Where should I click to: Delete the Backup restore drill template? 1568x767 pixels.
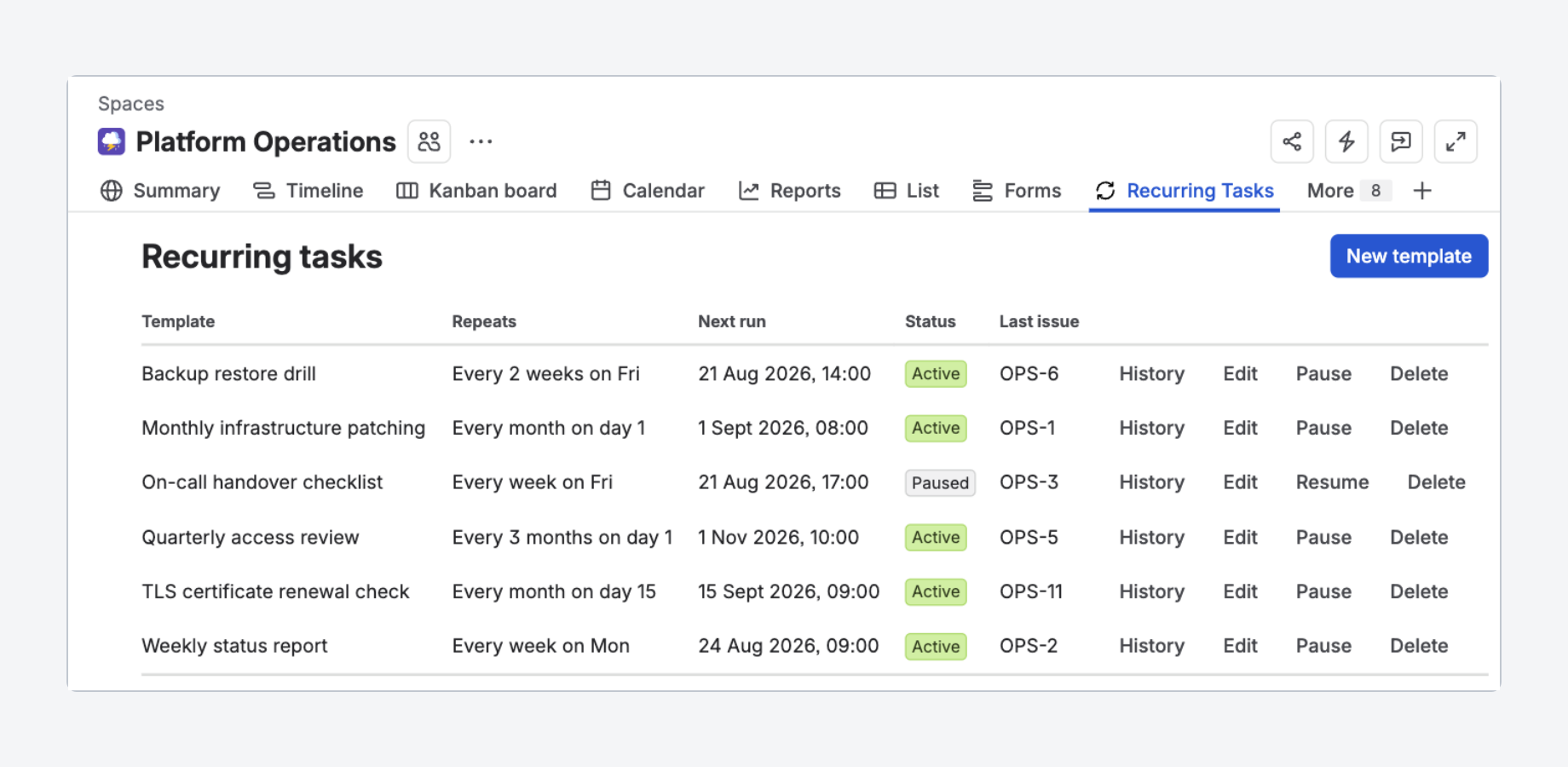point(1420,373)
